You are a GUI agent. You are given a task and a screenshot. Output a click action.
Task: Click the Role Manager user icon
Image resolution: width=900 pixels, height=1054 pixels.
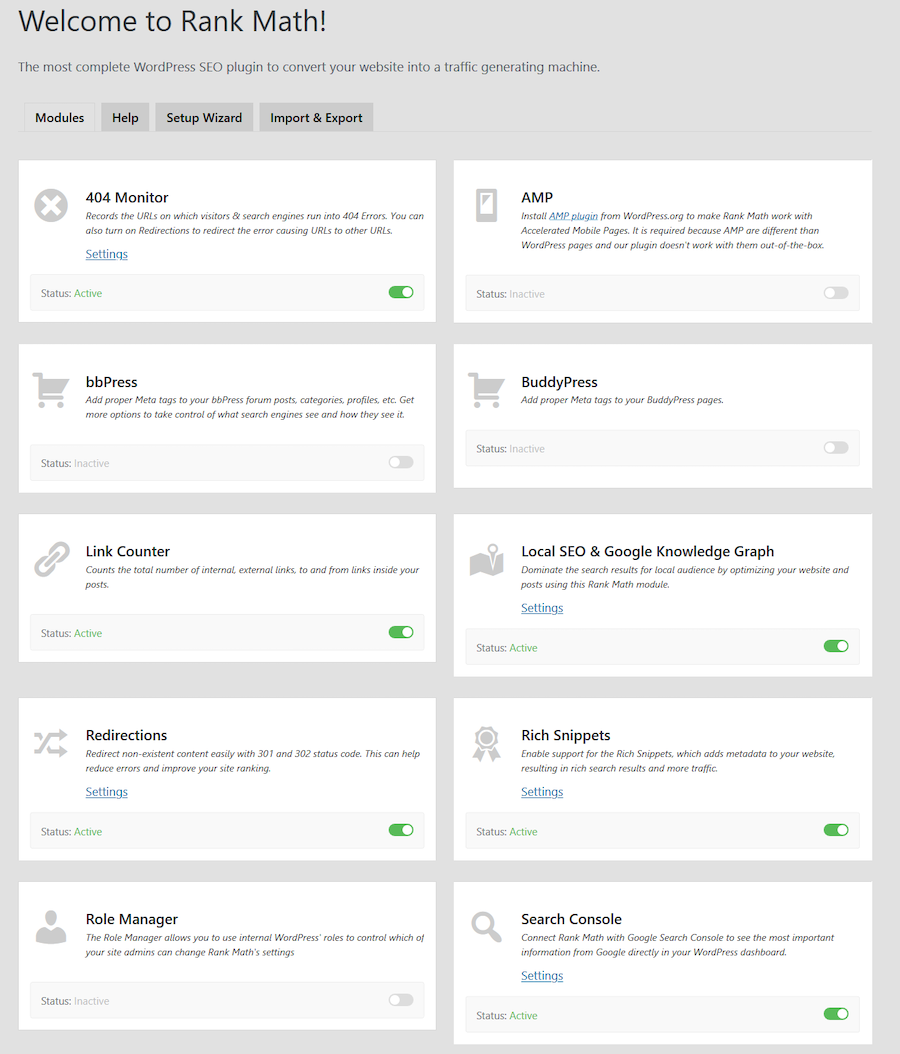pyautogui.click(x=51, y=927)
